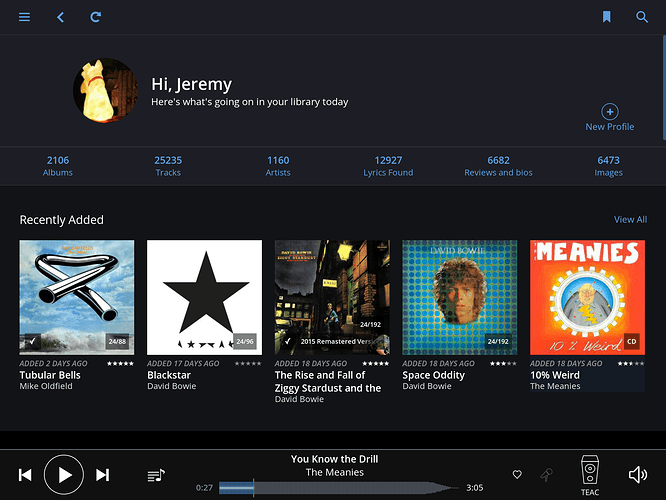Screen dimensions: 666x500
Task: Open the Ziggy Stardust album cover
Action: [x=332, y=297]
